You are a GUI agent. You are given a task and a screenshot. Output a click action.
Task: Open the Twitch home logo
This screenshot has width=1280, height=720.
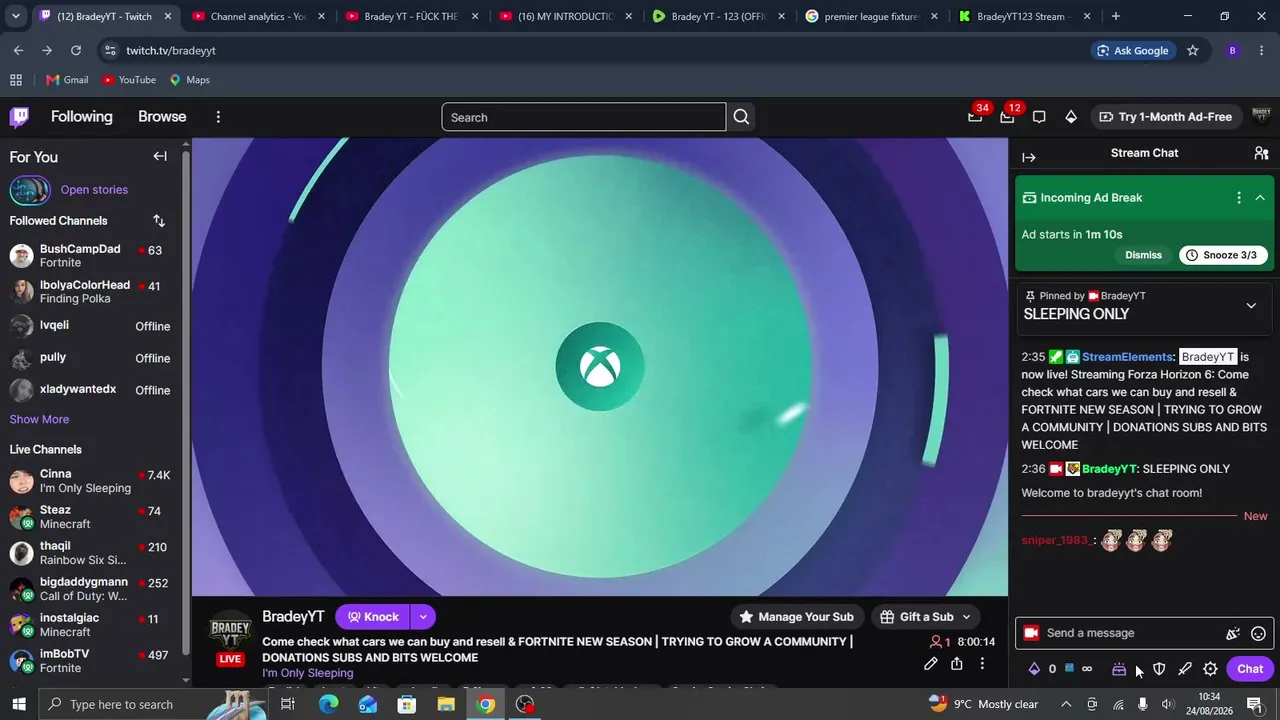[x=19, y=117]
